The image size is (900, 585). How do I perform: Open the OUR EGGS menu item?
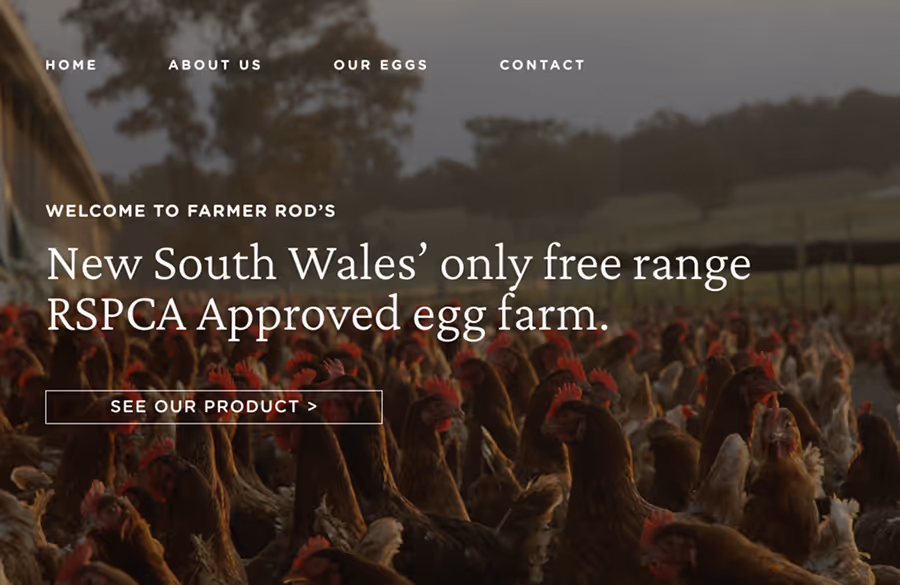[x=381, y=65]
